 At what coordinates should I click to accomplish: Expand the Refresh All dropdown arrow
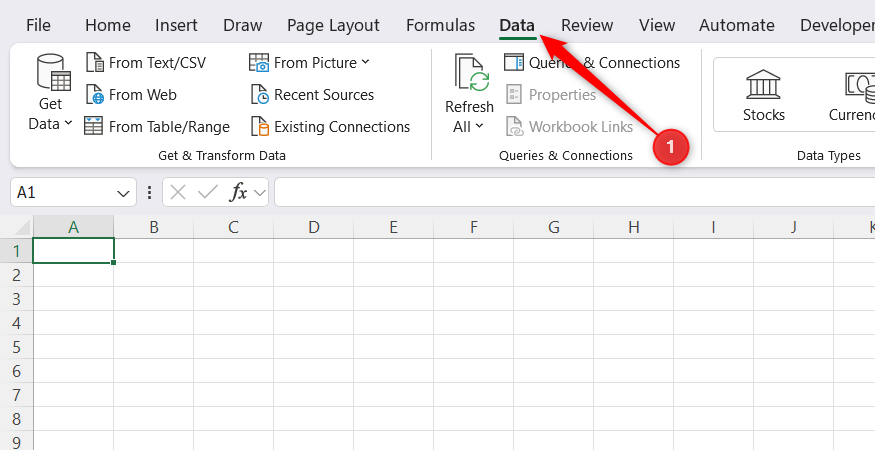pos(479,127)
